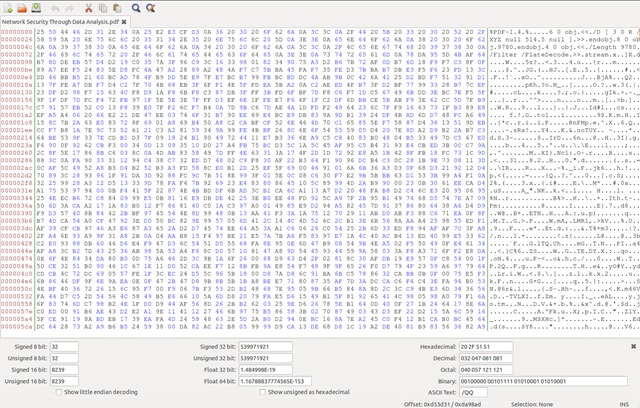The height and width of the screenshot is (408, 640).
Task: Open Find with the magnifier icon
Action: [x=136, y=8]
